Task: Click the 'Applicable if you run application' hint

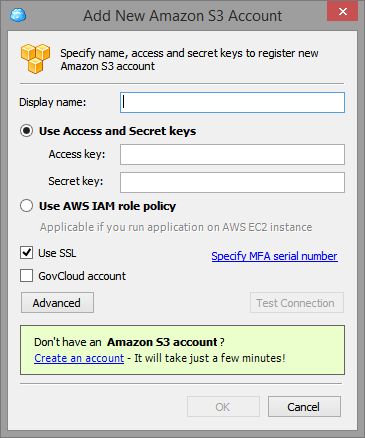Action: coord(176,227)
